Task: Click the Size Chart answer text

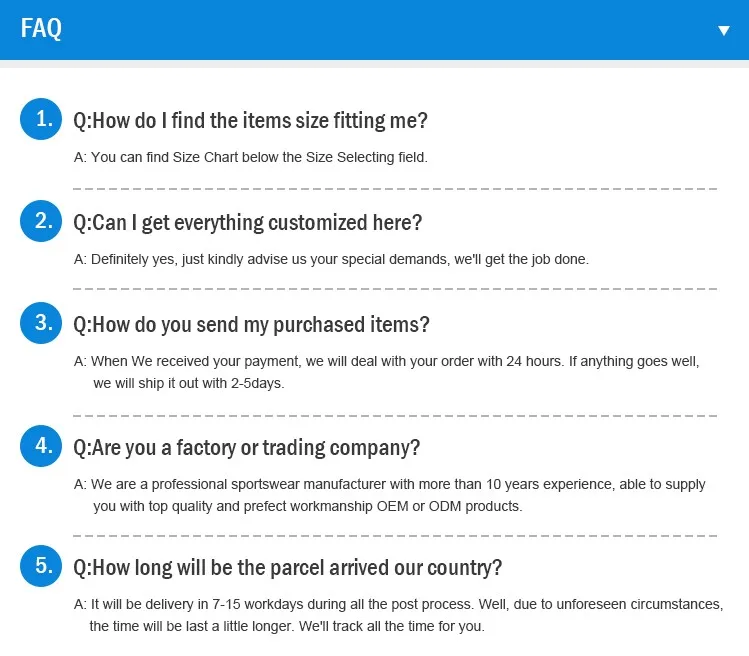Action: pos(251,157)
